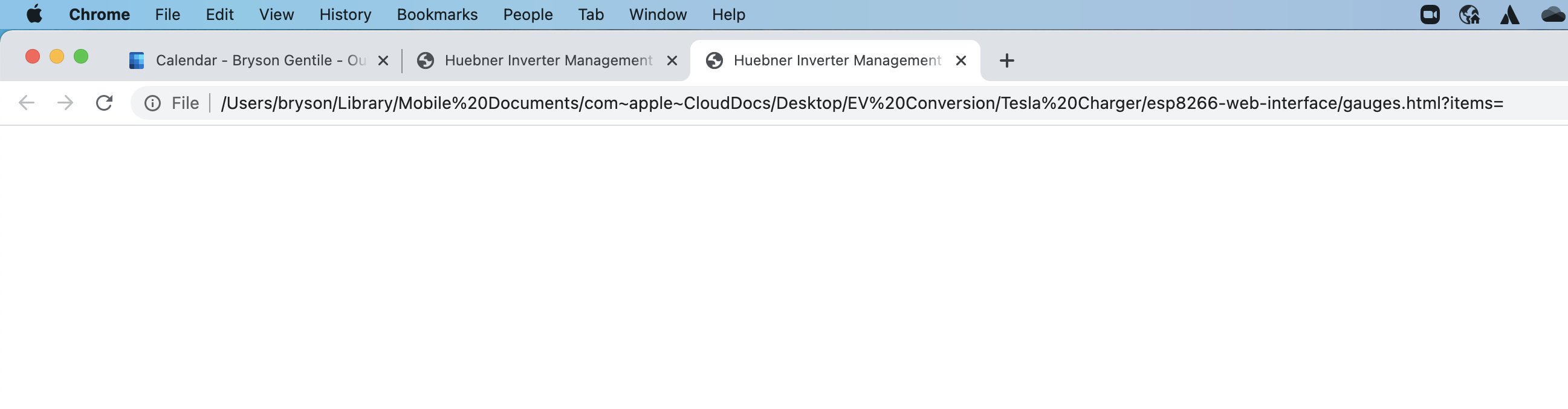Click the globe icon in menu bar
The image size is (1568, 409).
(1469, 15)
